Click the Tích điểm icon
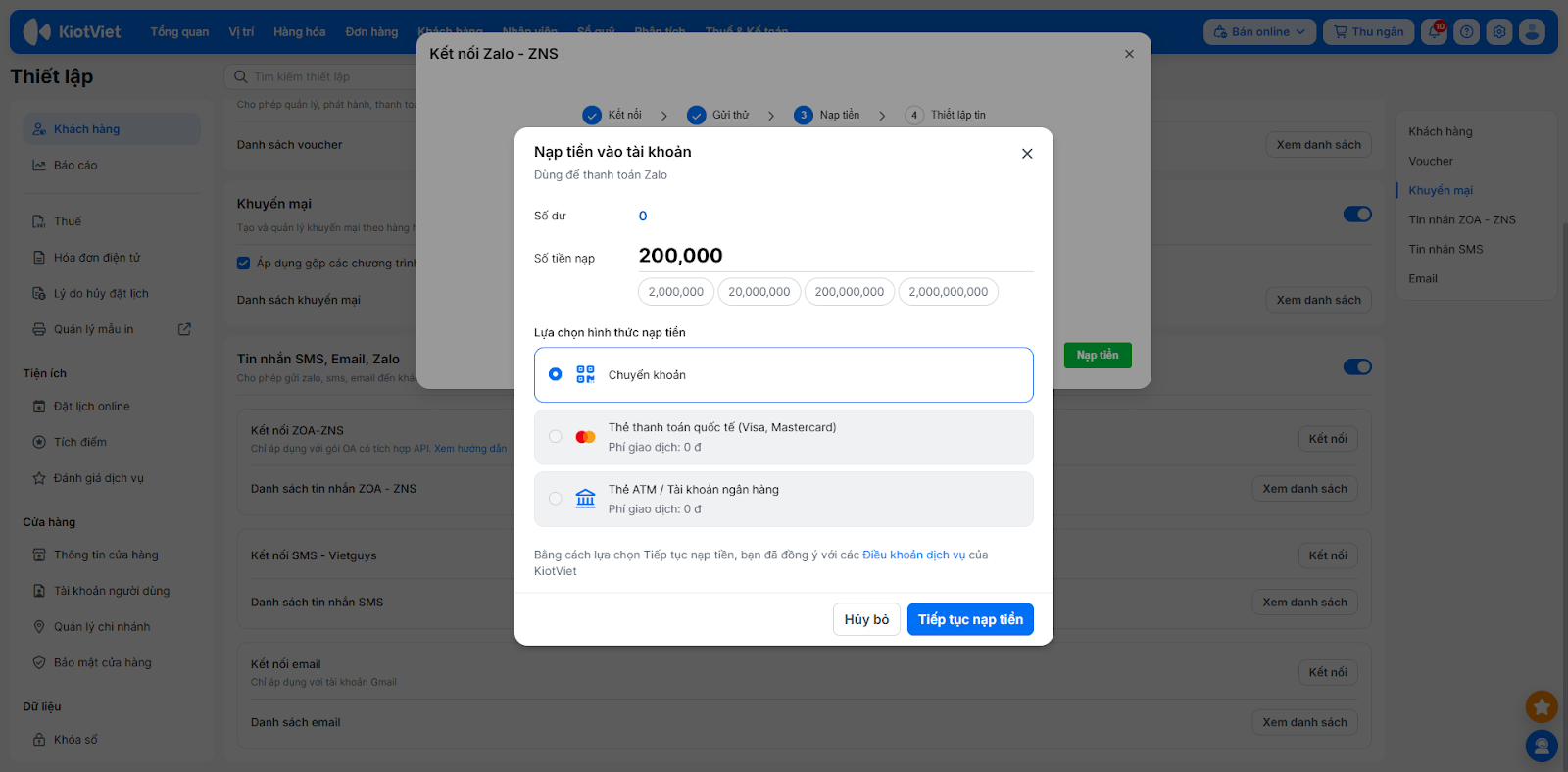 39,442
